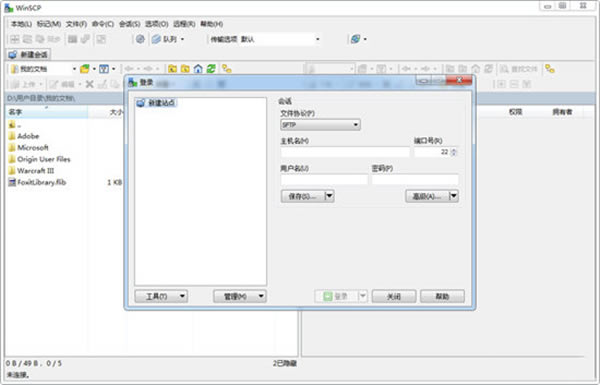600x385 pixels.
Task: Go to the parent directory in the left panel
Action: point(173,69)
